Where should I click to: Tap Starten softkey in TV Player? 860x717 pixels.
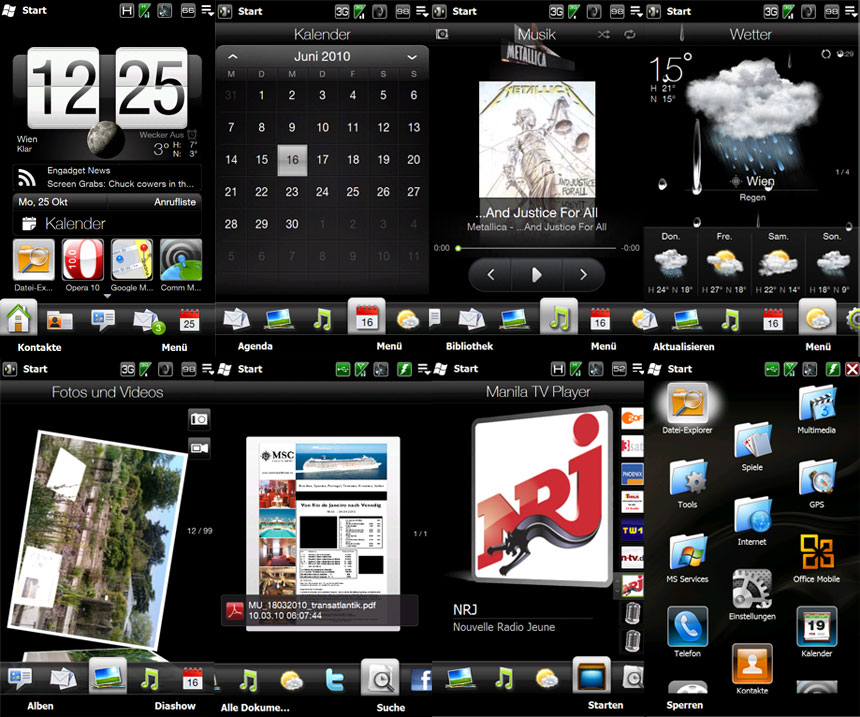pos(606,705)
